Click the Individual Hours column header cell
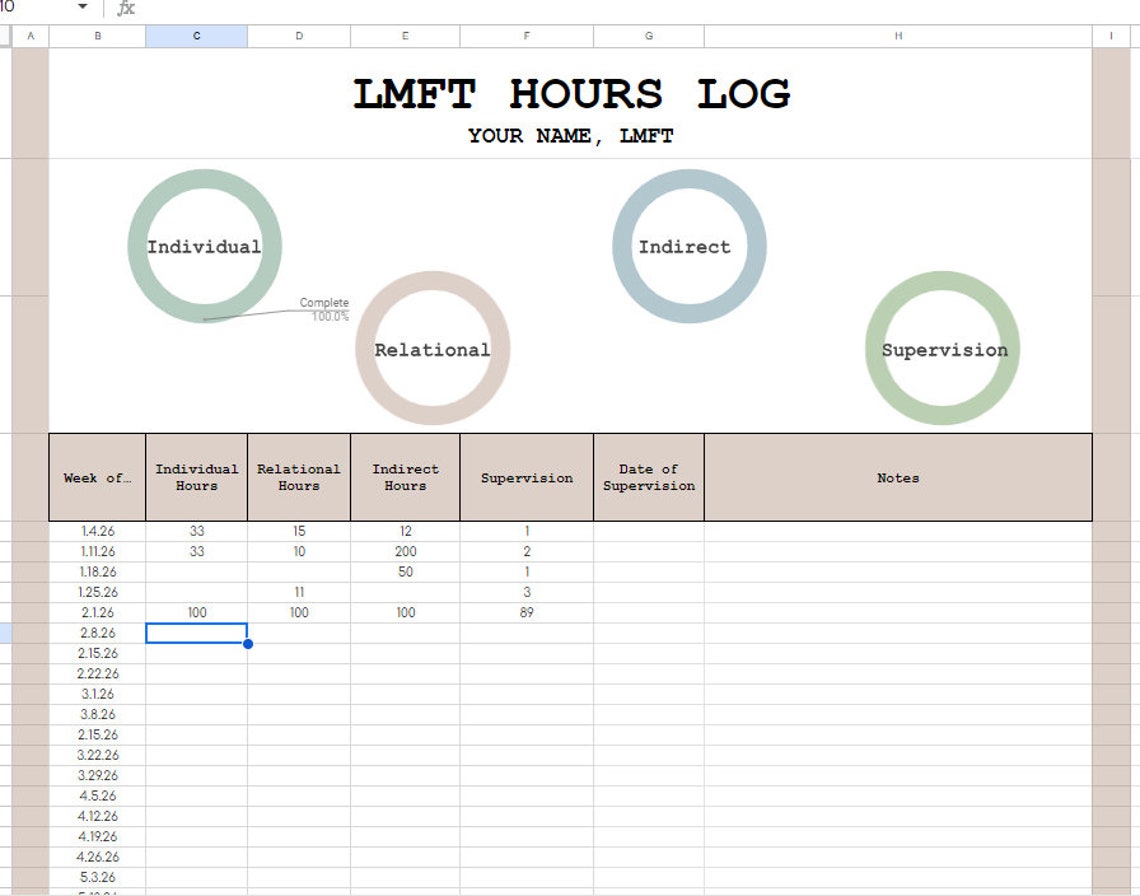The image size is (1140, 896). (x=196, y=478)
